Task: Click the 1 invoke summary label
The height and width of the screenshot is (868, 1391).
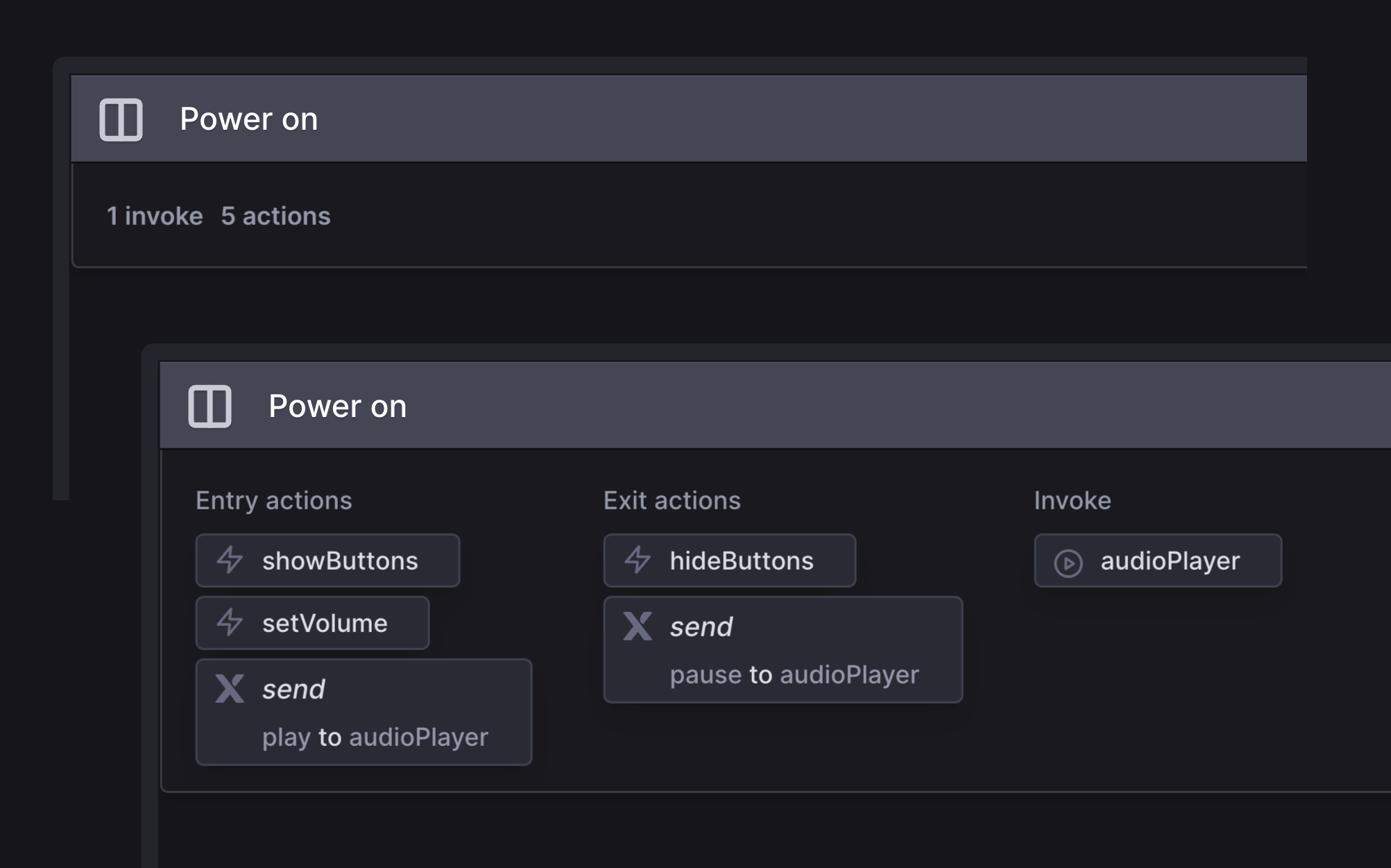Action: [154, 215]
